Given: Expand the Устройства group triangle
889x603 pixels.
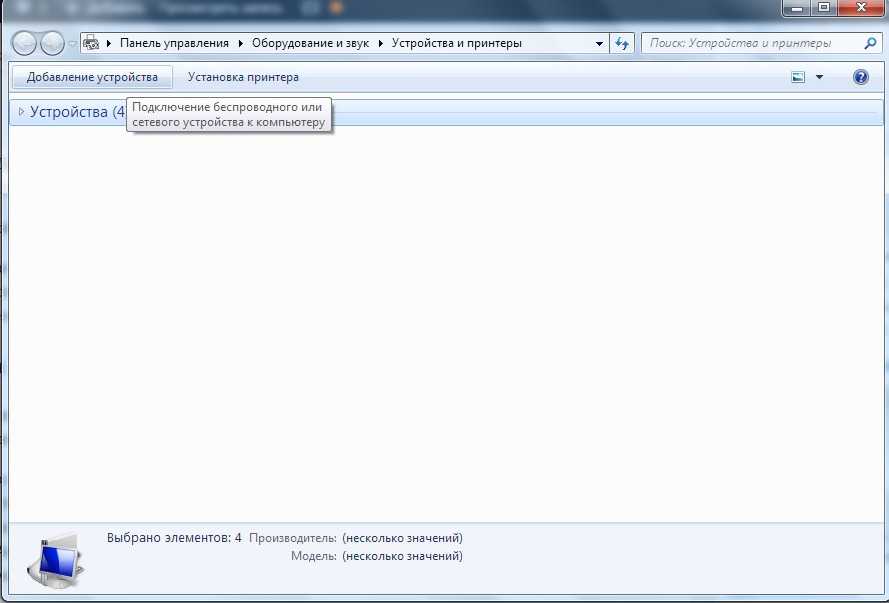Looking at the screenshot, I should pyautogui.click(x=21, y=112).
